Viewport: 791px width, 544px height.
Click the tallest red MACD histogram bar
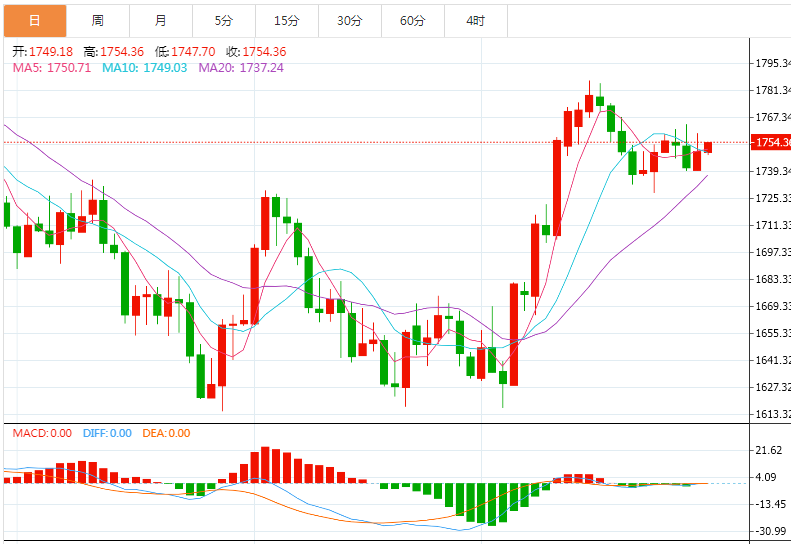(265, 465)
